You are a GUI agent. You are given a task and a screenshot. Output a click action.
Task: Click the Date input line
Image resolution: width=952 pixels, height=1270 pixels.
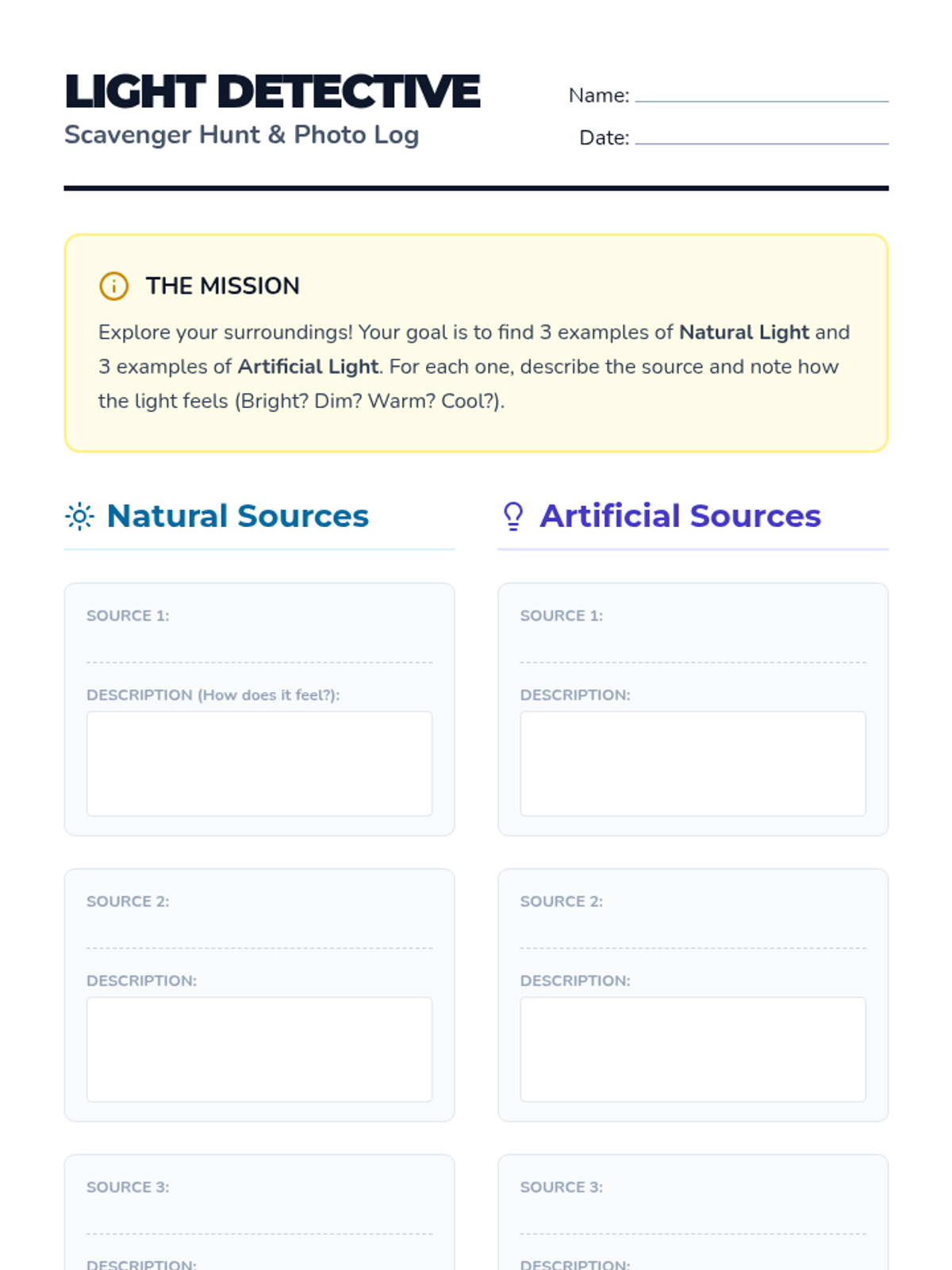tap(761, 136)
